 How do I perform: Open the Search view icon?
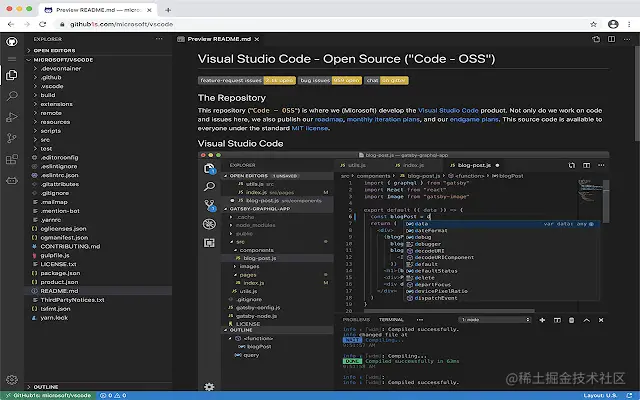click(x=12, y=96)
